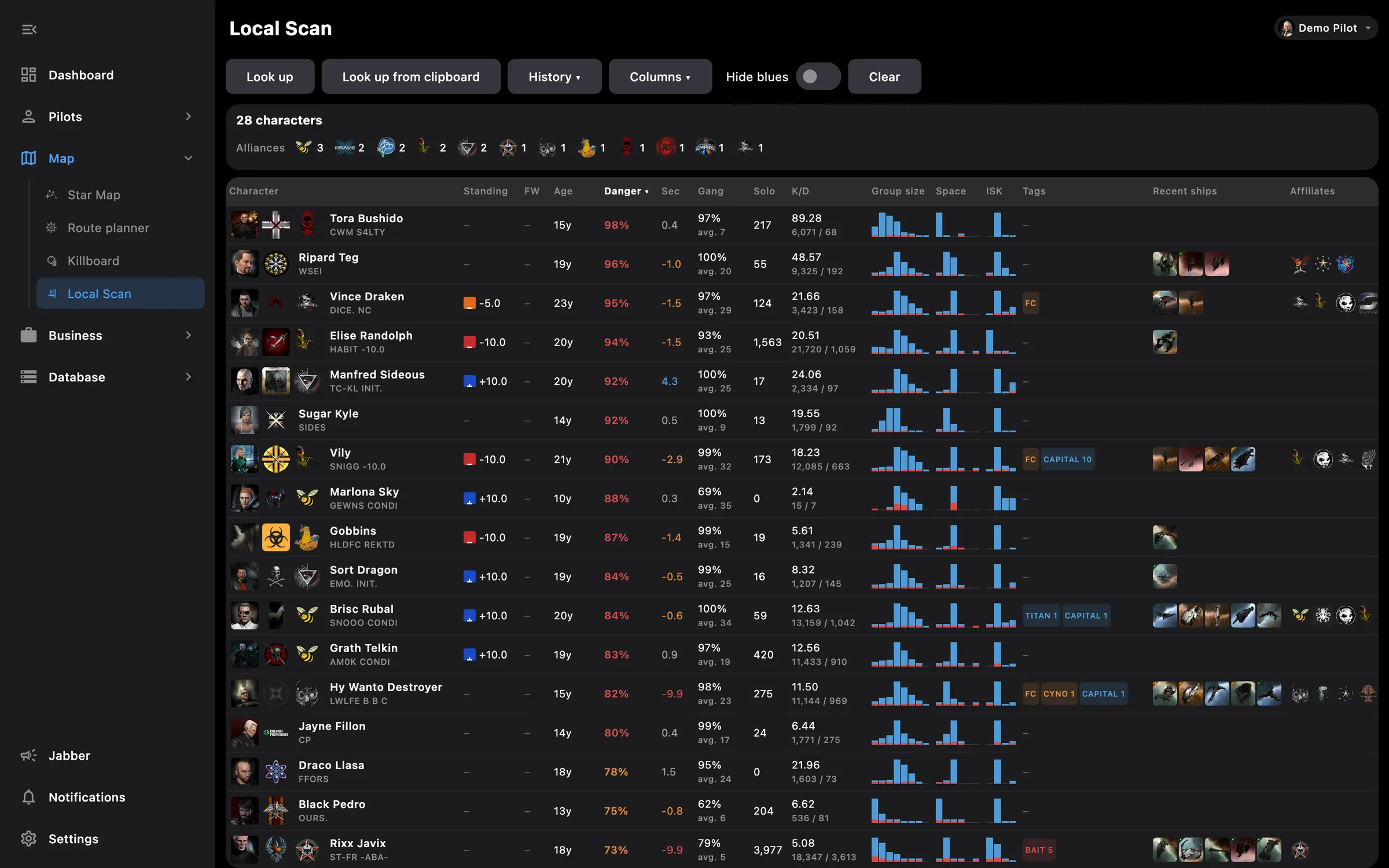Click the Clear button
Screen dimensions: 1389x868
[884, 76]
